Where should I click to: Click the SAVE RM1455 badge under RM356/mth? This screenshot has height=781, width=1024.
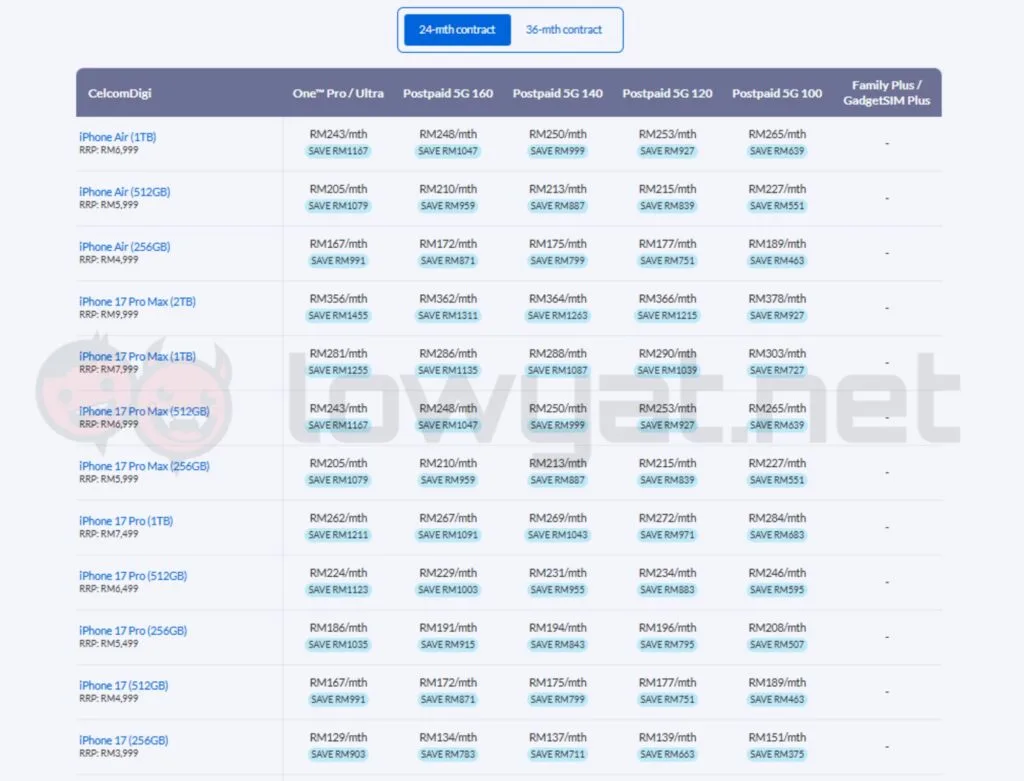click(x=338, y=316)
